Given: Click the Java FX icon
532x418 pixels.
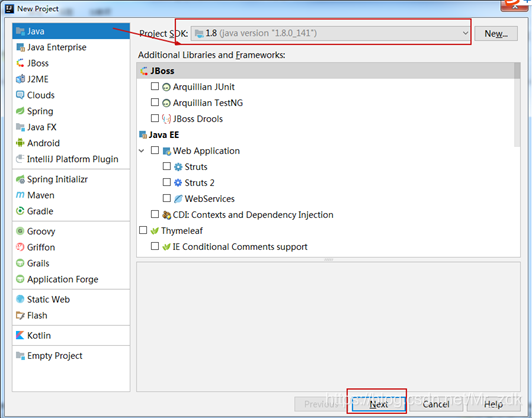Looking at the screenshot, I should tap(20, 127).
